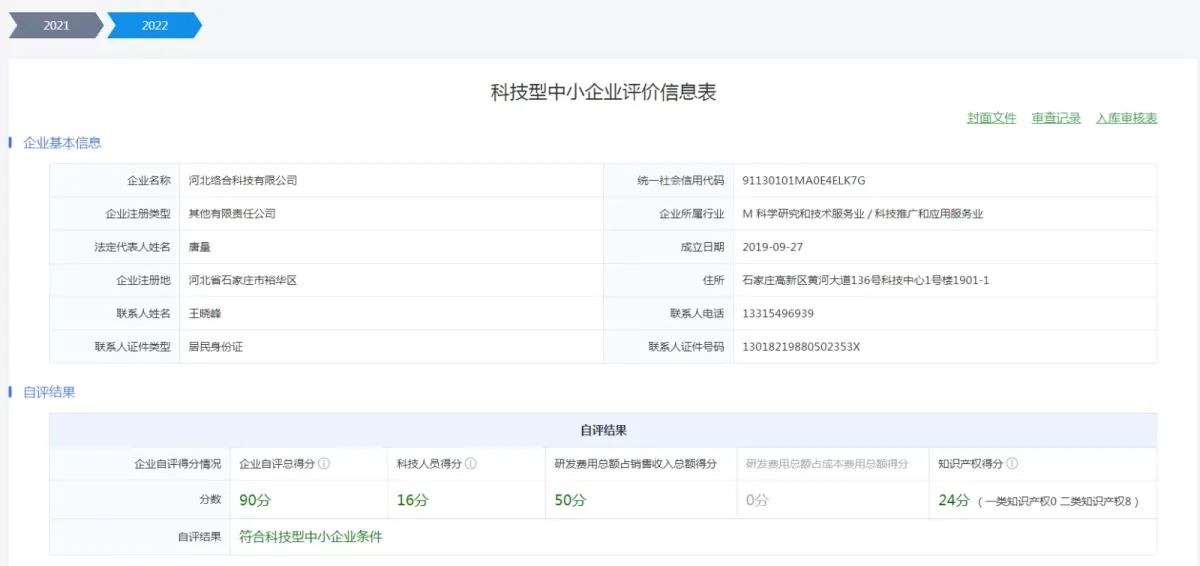Click info icon beside 科技人员得分

[x=471, y=464]
